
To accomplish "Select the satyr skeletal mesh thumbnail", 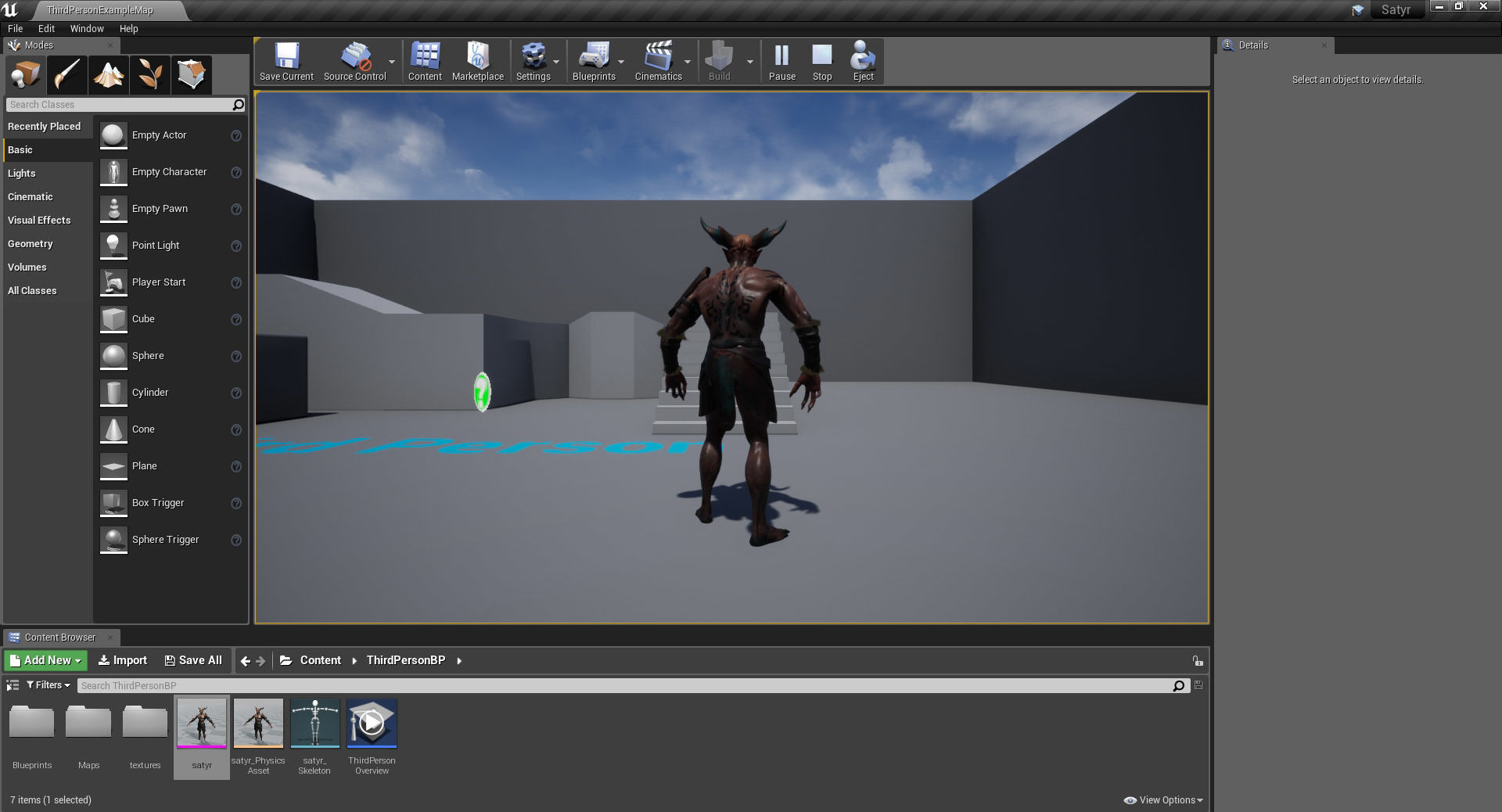I will click(202, 724).
